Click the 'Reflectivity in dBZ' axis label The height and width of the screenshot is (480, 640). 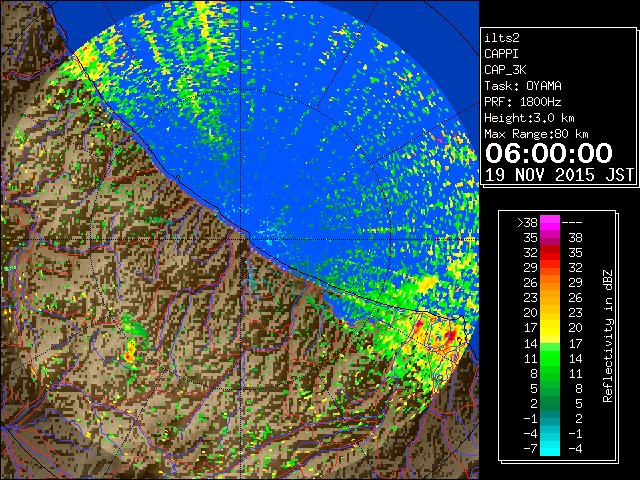point(608,336)
